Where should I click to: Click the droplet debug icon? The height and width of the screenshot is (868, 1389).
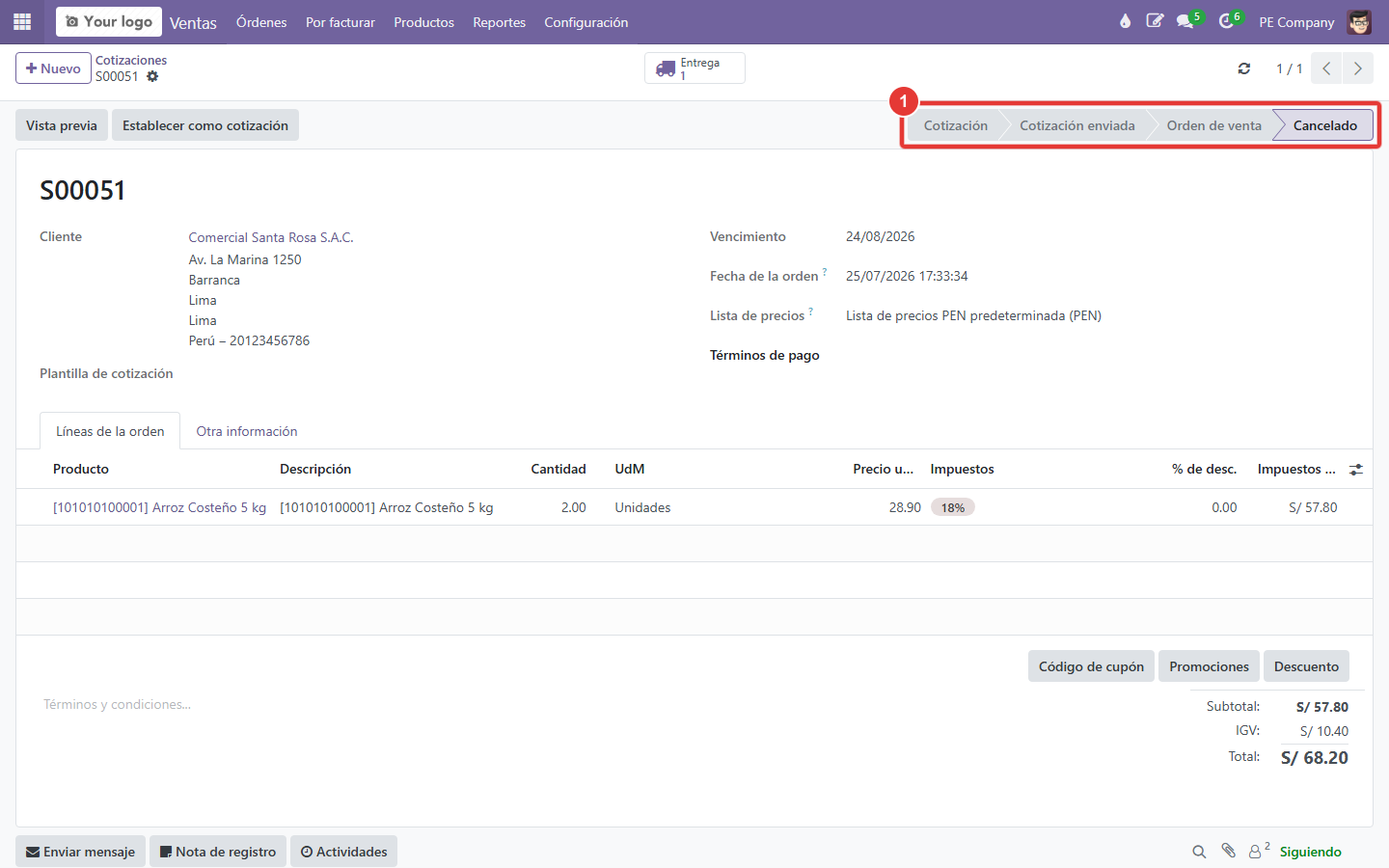click(x=1125, y=21)
